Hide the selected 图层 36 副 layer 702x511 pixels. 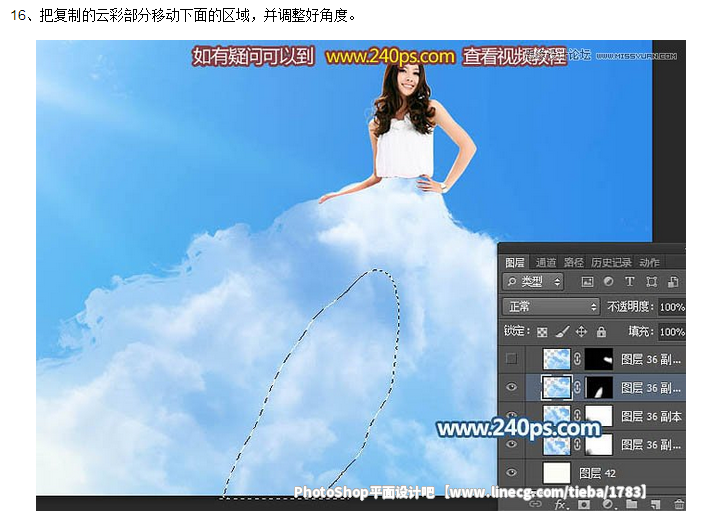(511, 387)
